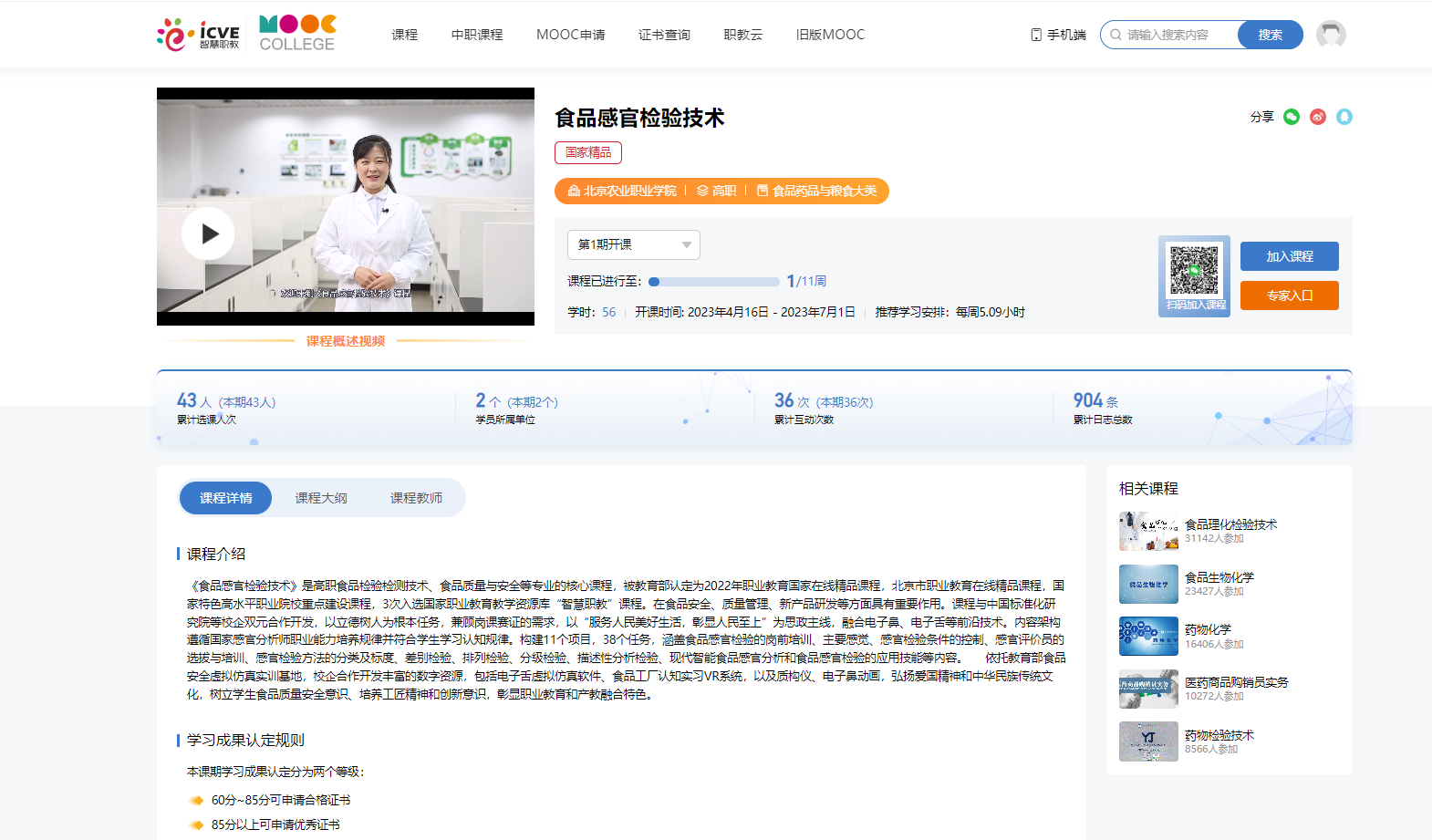Viewport: 1432px width, 840px height.
Task: Click the QR code to join course
Action: (1194, 271)
